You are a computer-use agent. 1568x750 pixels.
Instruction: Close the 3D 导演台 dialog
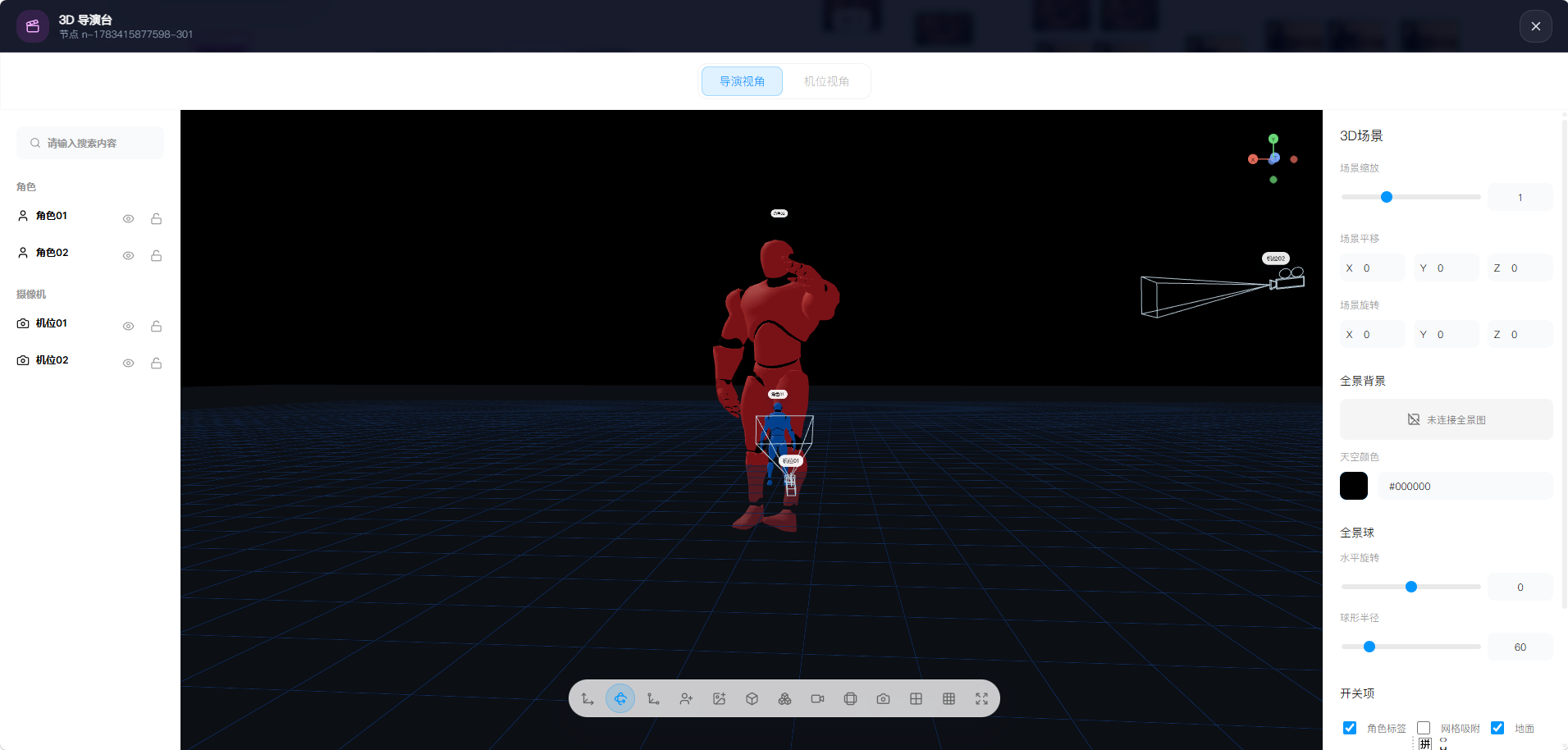(x=1535, y=26)
